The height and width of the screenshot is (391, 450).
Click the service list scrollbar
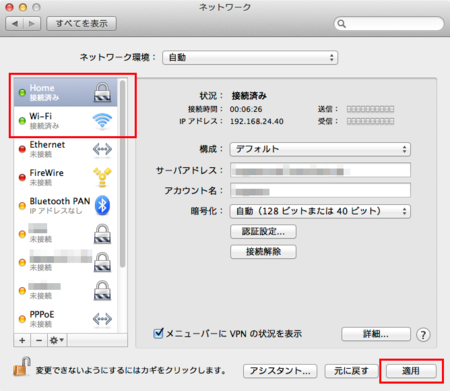click(122, 173)
